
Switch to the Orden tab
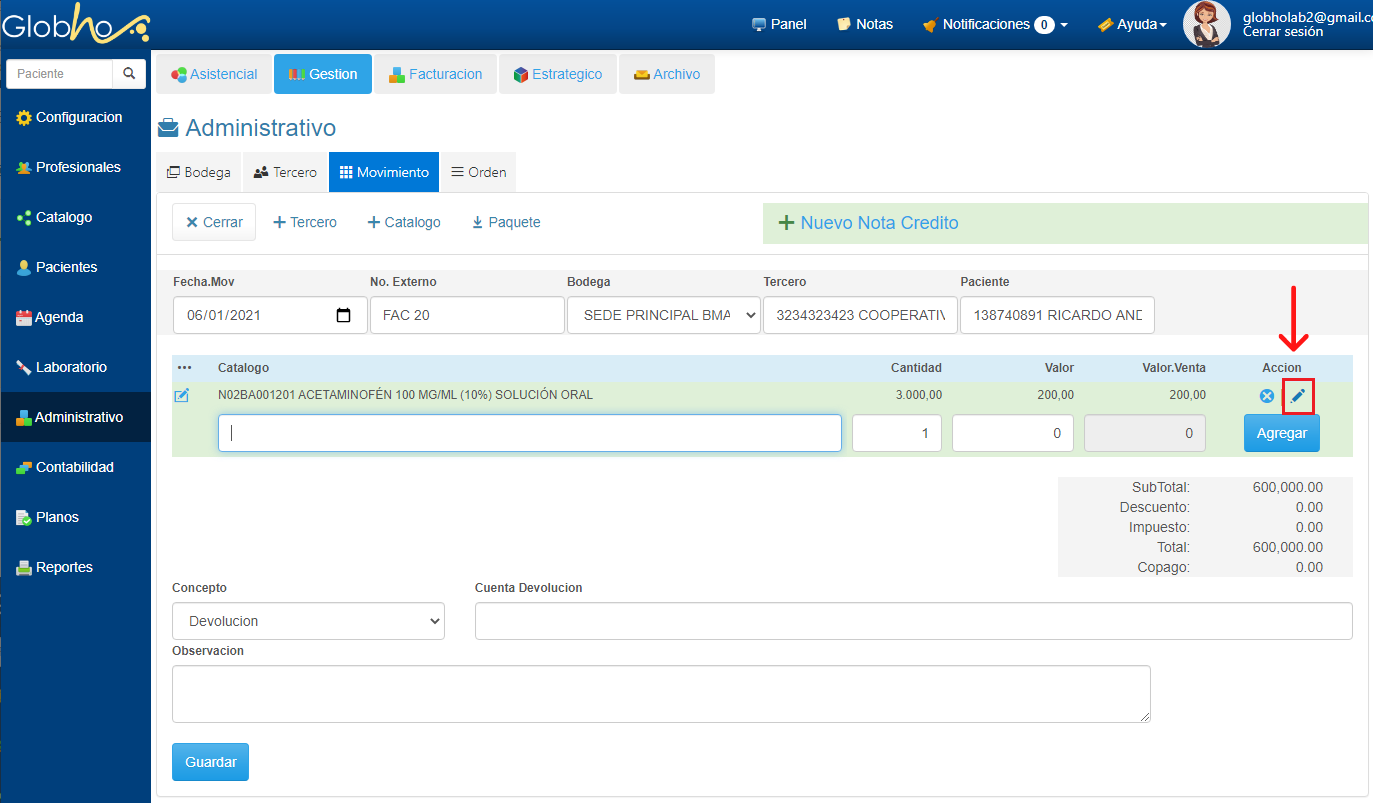pyautogui.click(x=478, y=172)
